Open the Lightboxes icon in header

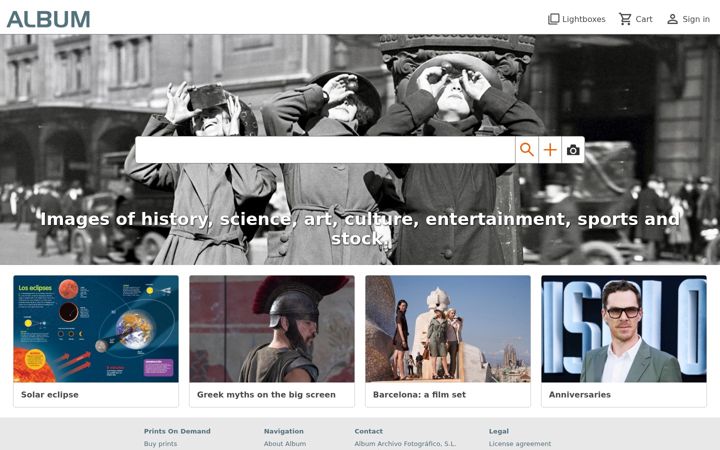coord(553,19)
